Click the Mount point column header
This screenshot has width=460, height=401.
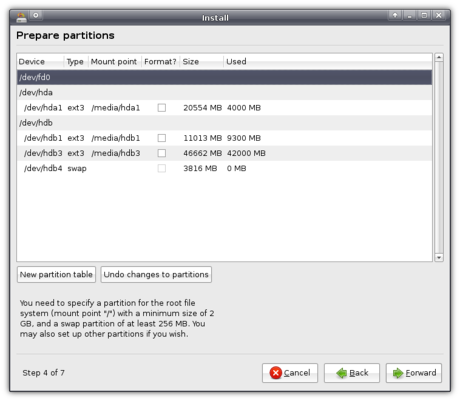click(115, 62)
